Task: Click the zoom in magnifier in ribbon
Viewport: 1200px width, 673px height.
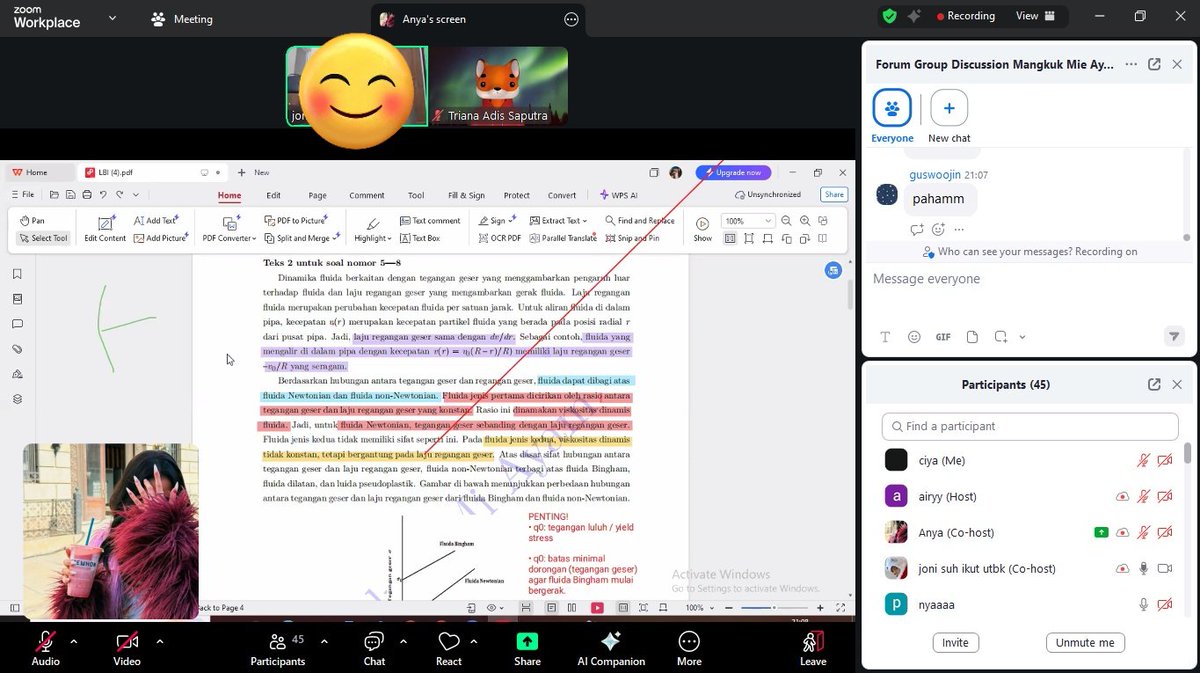Action: 807,221
